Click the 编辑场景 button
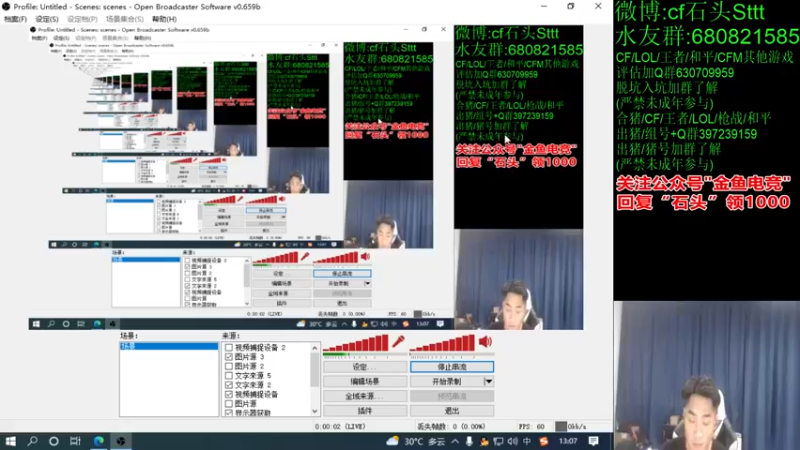 click(365, 382)
